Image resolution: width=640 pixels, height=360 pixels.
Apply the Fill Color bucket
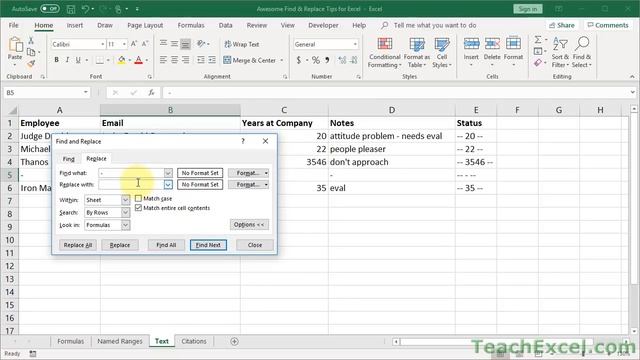(x=122, y=60)
